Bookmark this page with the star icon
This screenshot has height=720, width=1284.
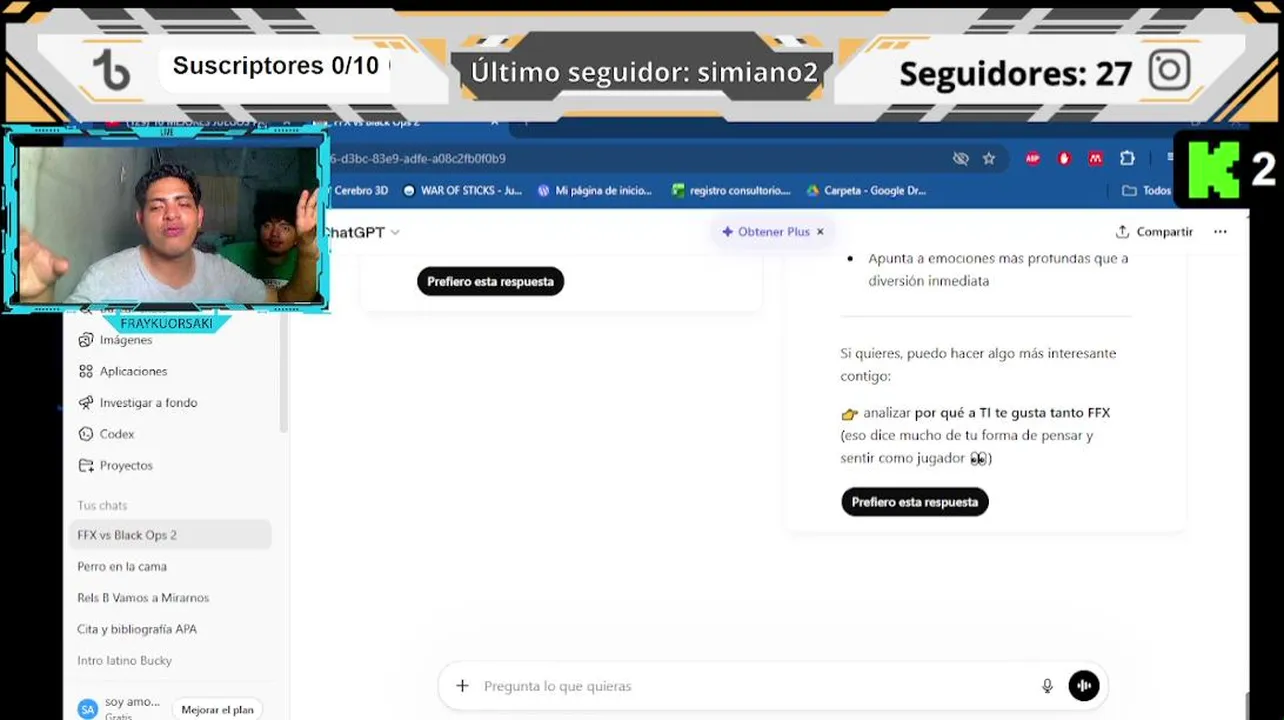(989, 159)
